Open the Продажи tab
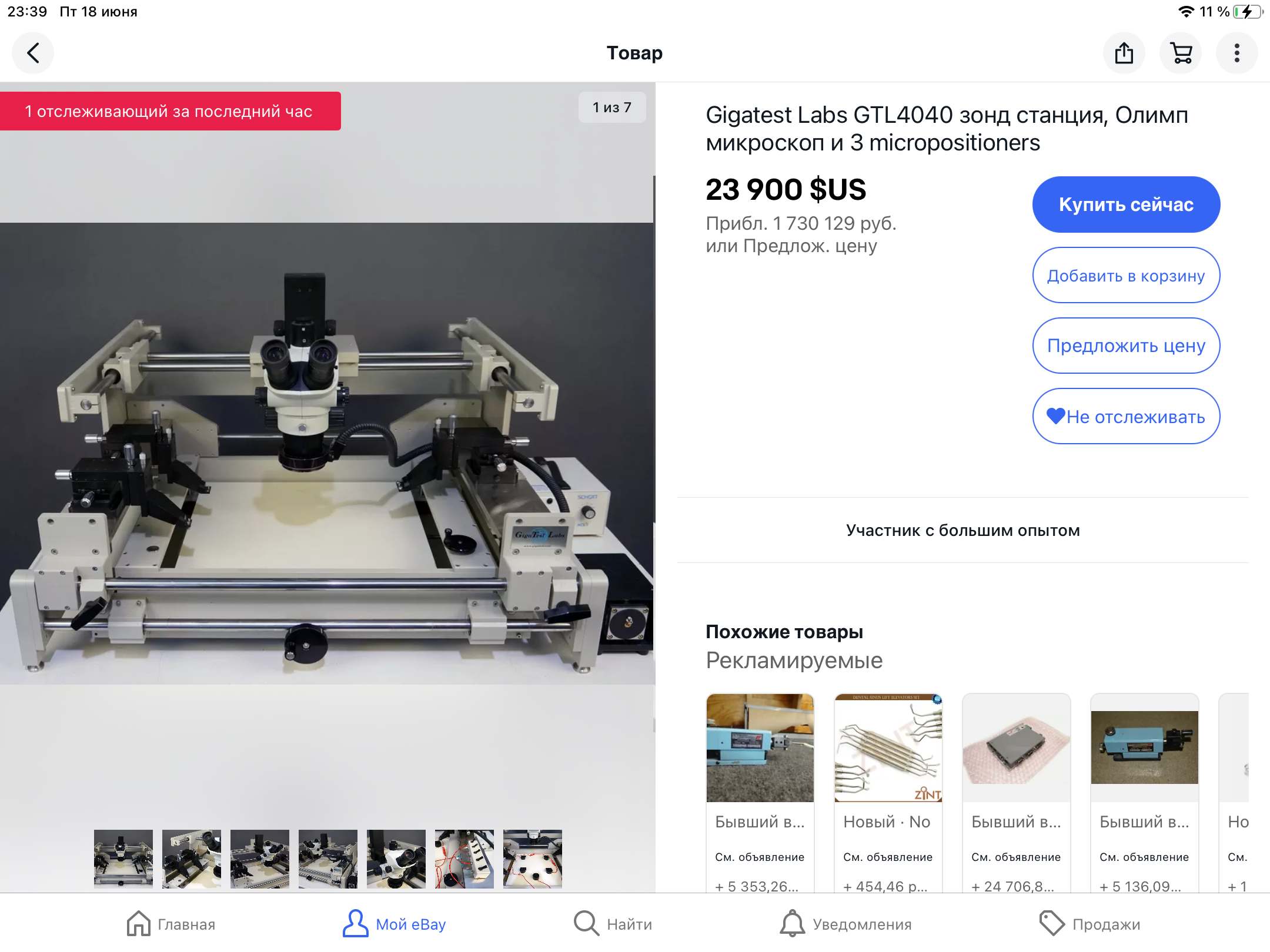 [1089, 924]
